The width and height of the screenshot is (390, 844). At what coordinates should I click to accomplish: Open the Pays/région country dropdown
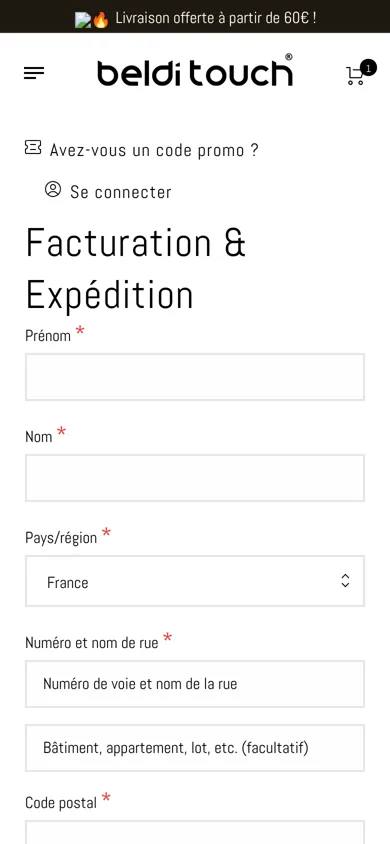[195, 581]
